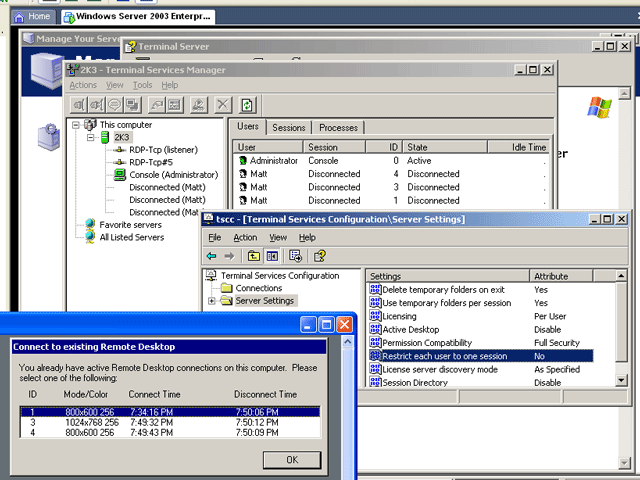Open the Help menu in tscc window

tap(307, 238)
